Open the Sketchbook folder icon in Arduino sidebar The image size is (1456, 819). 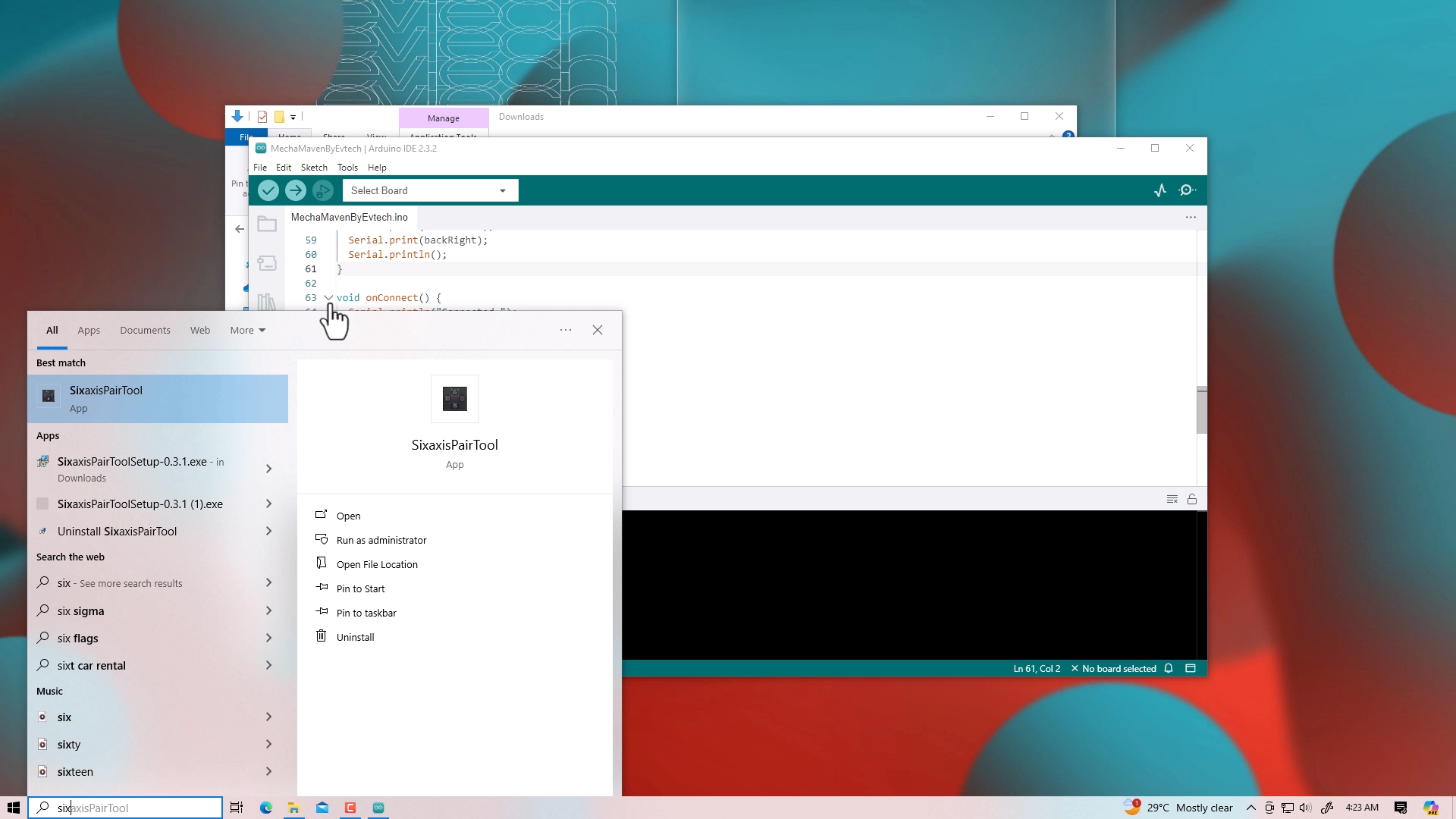(x=267, y=224)
